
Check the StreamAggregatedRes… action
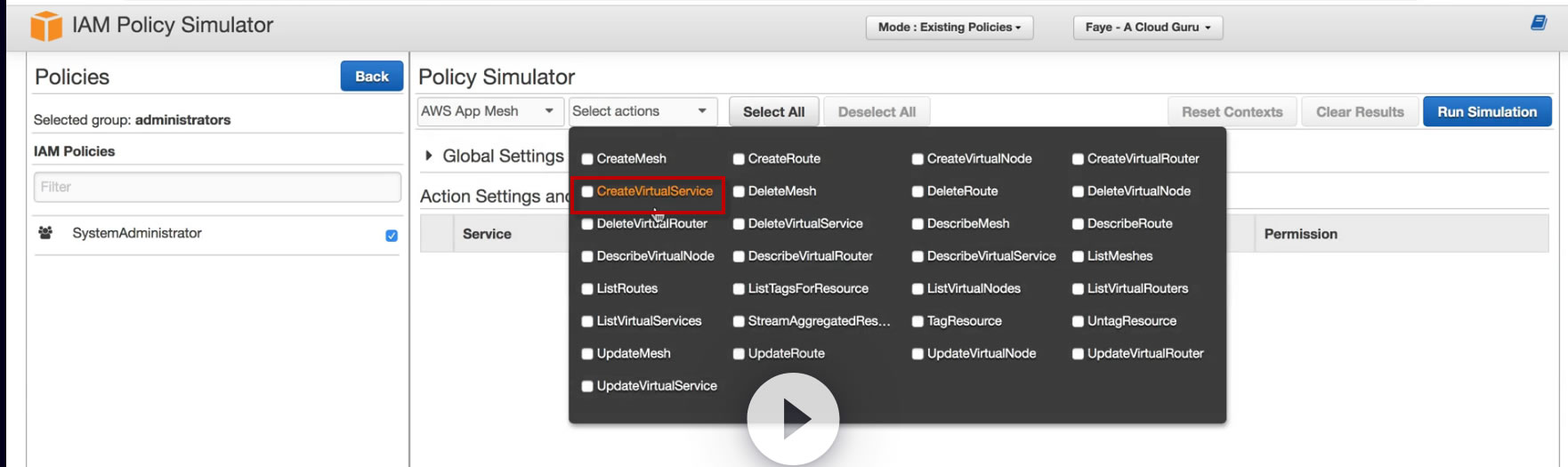[739, 321]
